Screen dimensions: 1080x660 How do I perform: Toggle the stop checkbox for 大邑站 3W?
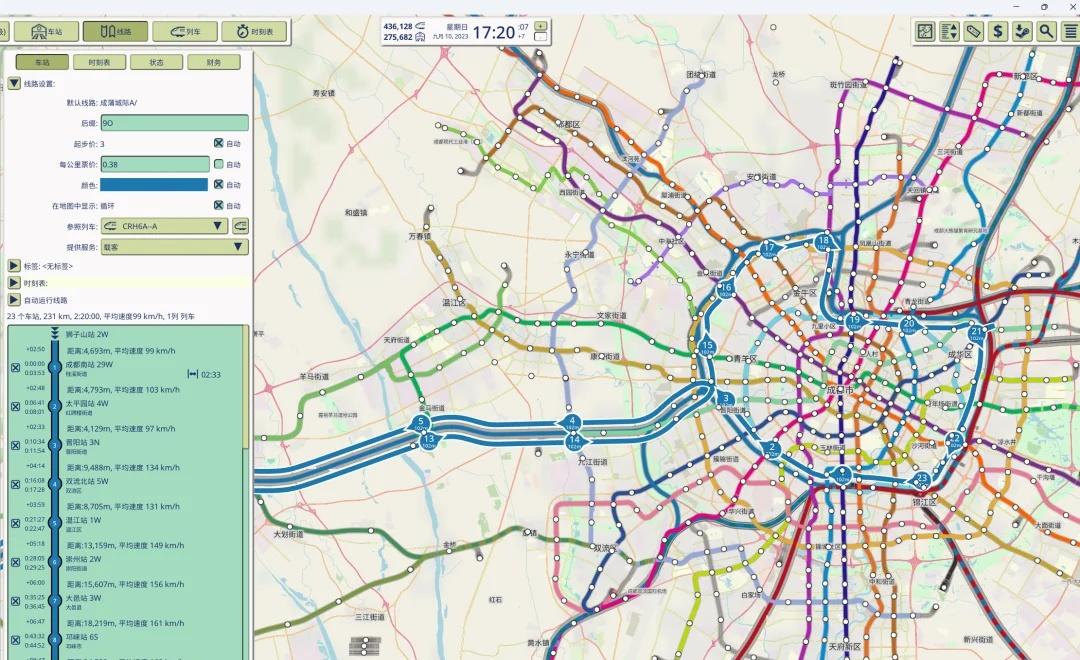(15, 601)
